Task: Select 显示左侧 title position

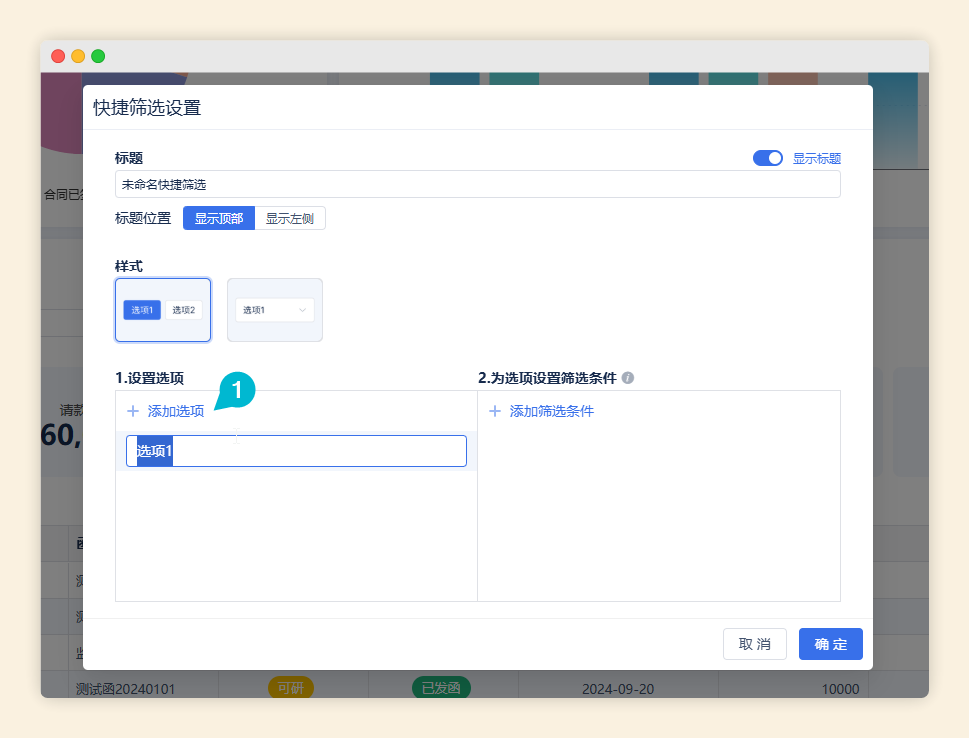Action: (290, 218)
